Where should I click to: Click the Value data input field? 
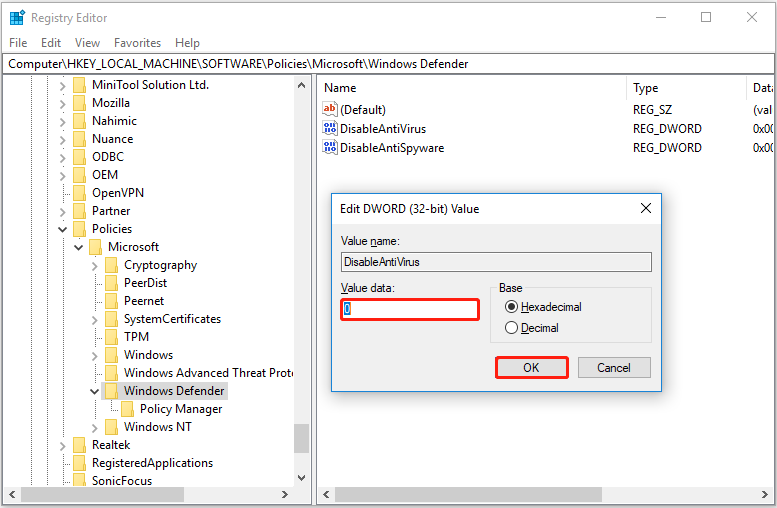click(410, 309)
